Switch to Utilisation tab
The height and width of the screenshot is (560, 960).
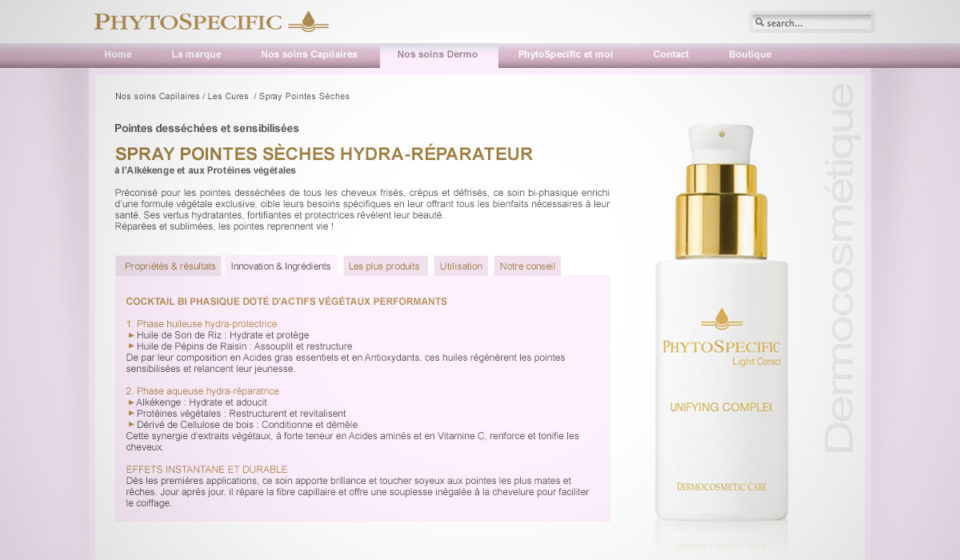coord(461,266)
